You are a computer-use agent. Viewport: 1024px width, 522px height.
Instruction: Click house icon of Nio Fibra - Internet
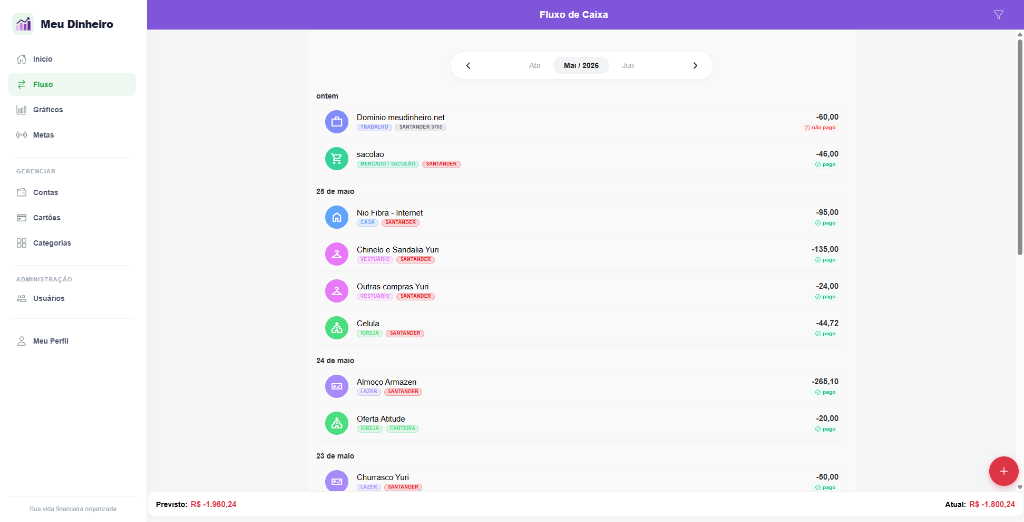(x=336, y=217)
